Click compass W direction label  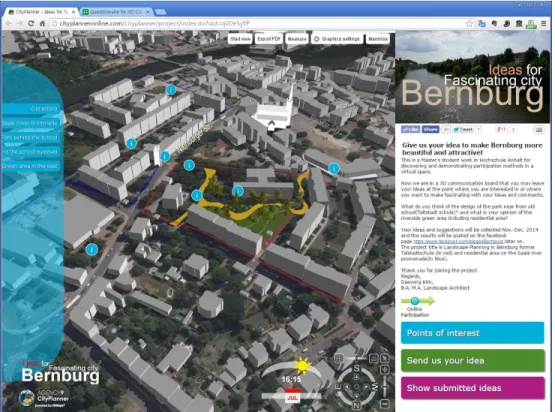[375, 387]
